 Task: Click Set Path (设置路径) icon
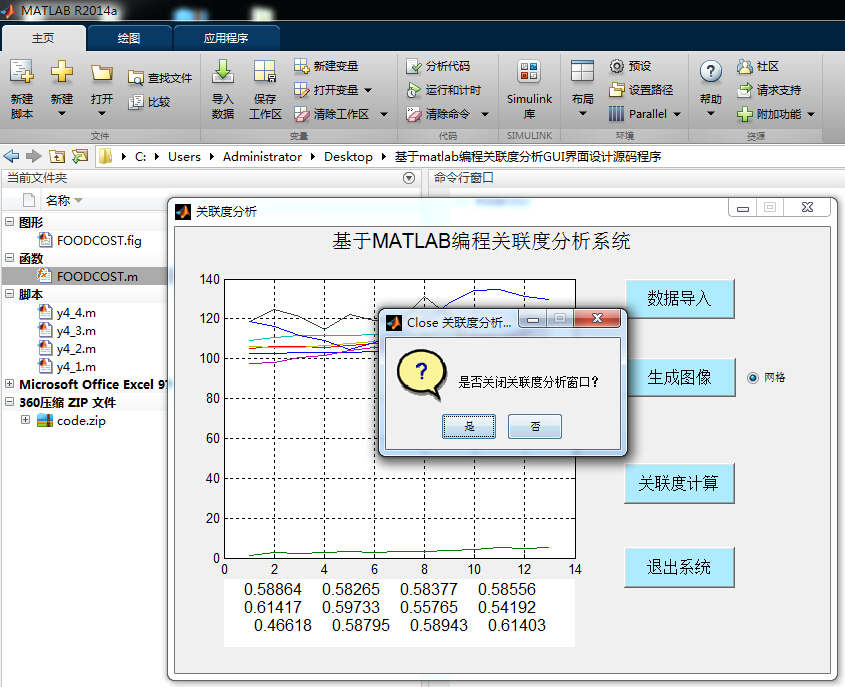pyautogui.click(x=617, y=90)
